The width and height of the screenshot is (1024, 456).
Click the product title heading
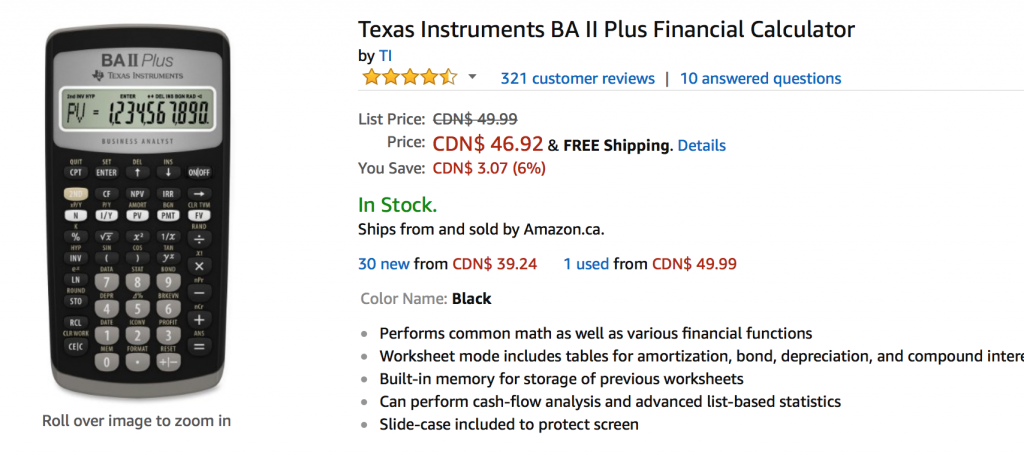(606, 29)
